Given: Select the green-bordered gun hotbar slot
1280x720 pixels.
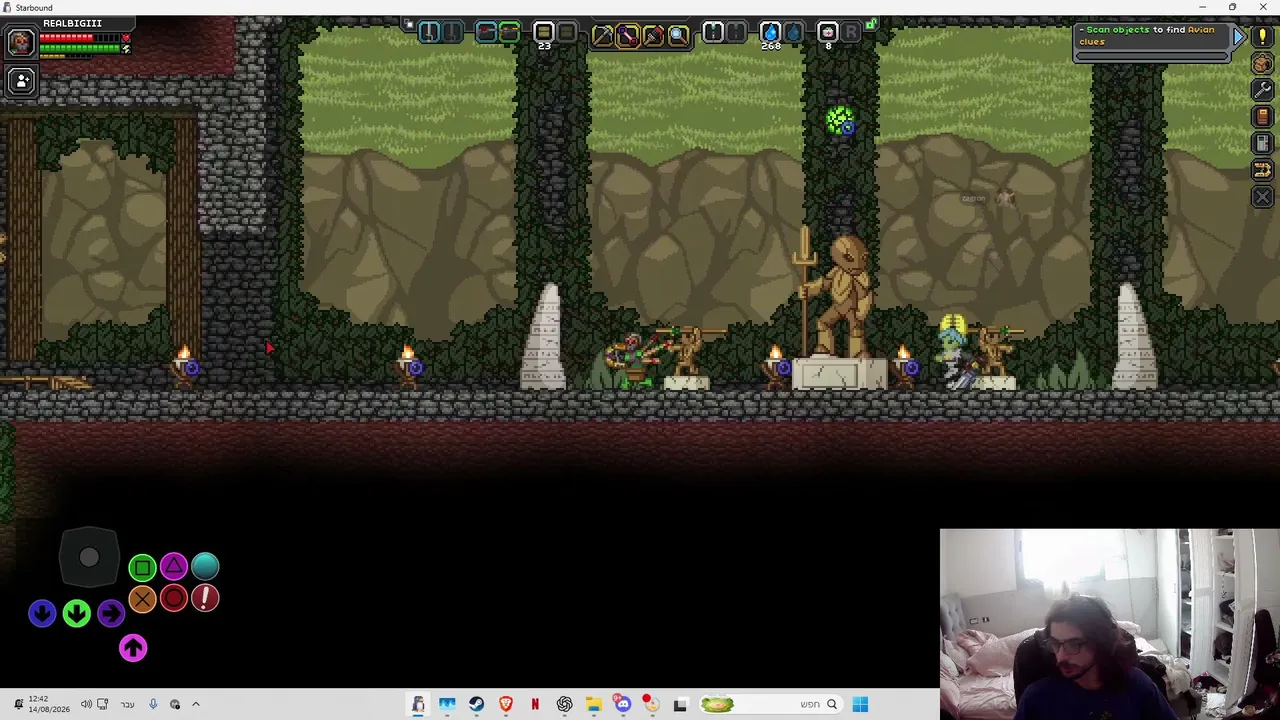Looking at the screenshot, I should [509, 32].
